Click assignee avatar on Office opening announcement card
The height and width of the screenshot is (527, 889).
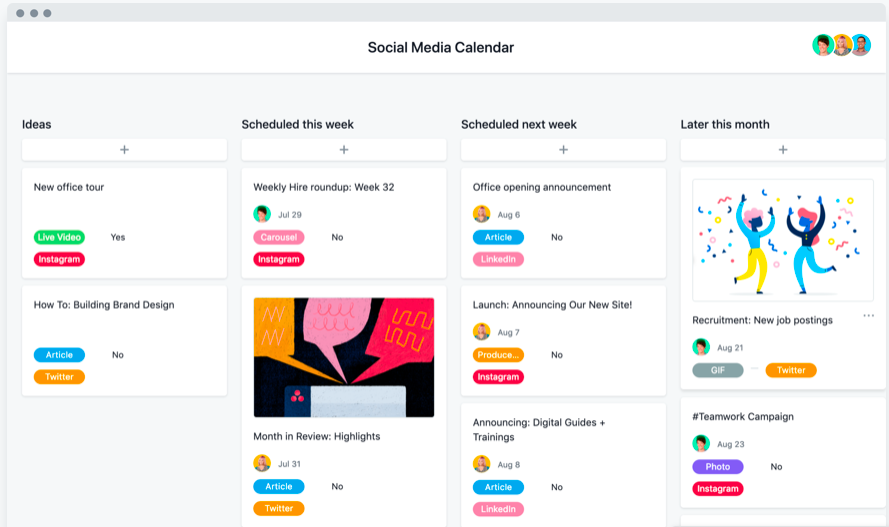tap(482, 214)
